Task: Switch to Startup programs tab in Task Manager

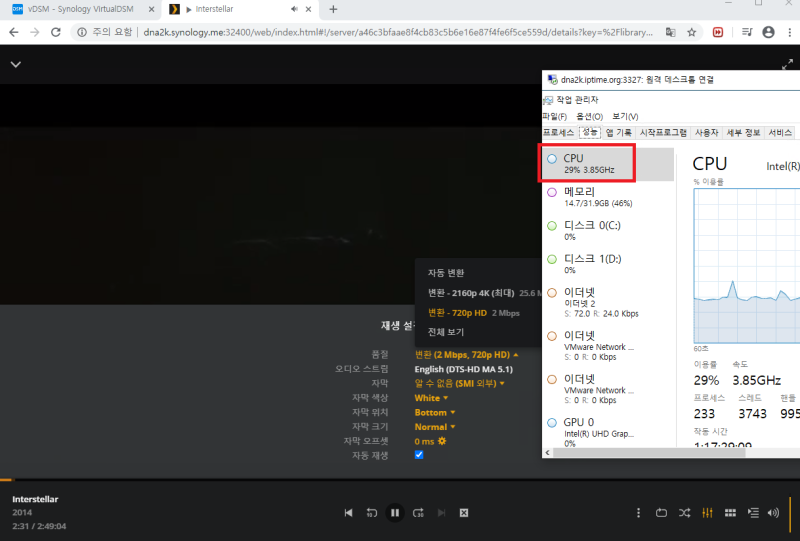Action: click(663, 133)
